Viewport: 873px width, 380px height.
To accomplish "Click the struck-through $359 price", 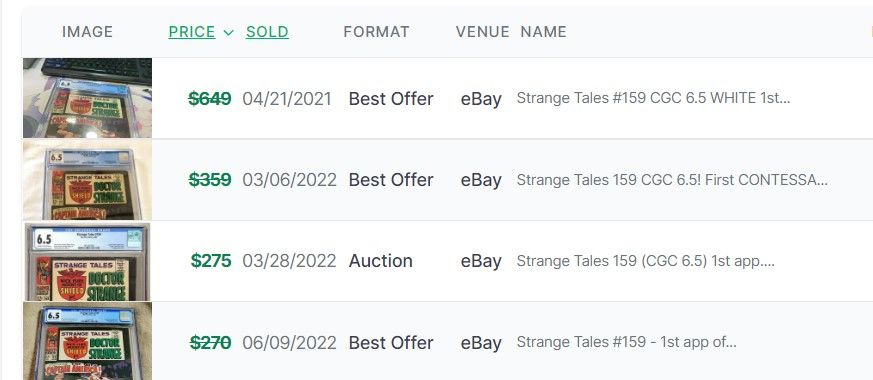I will click(210, 180).
